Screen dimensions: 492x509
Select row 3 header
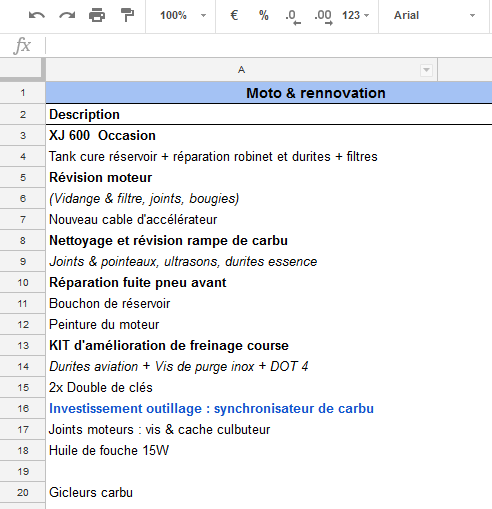pyautogui.click(x=22, y=135)
